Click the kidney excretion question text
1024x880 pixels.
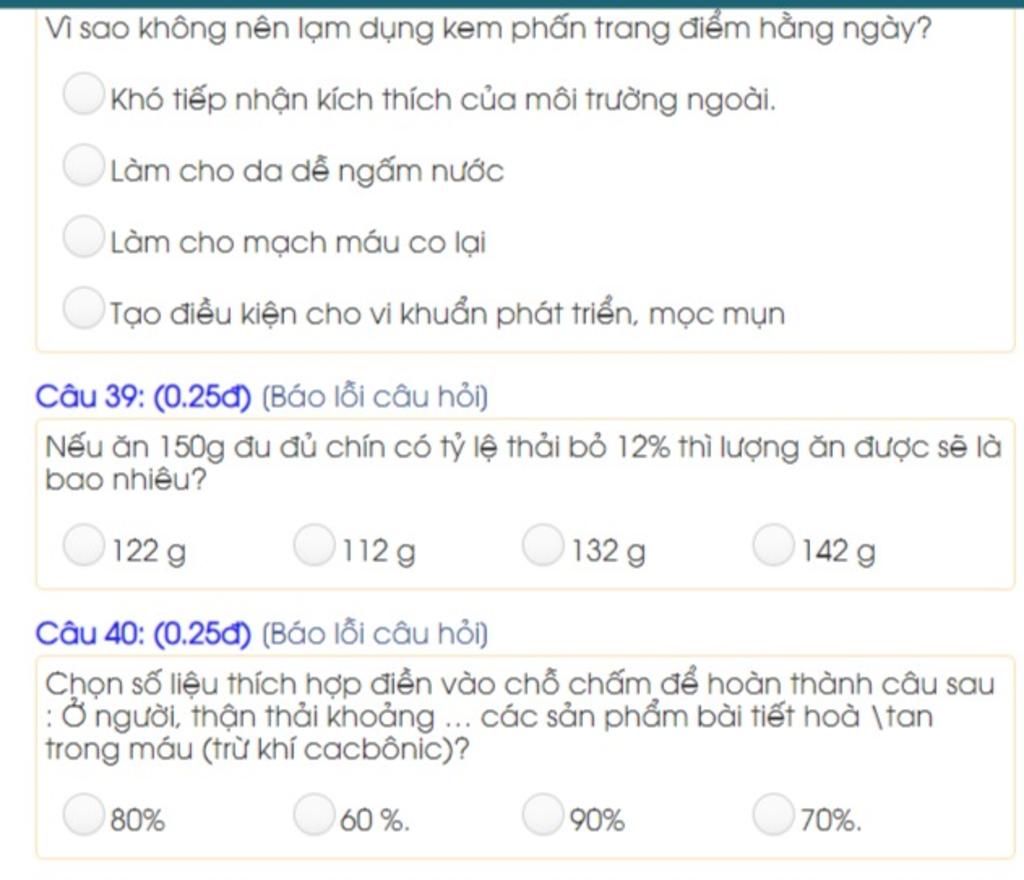(520, 716)
